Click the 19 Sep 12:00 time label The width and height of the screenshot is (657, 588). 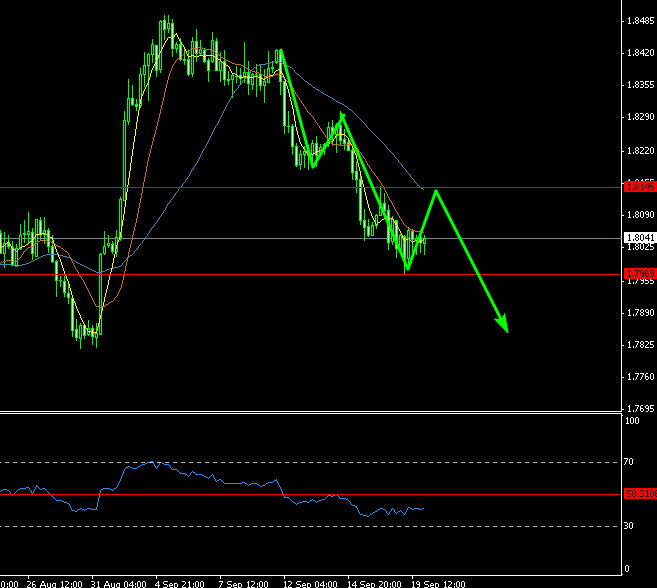pyautogui.click(x=438, y=584)
